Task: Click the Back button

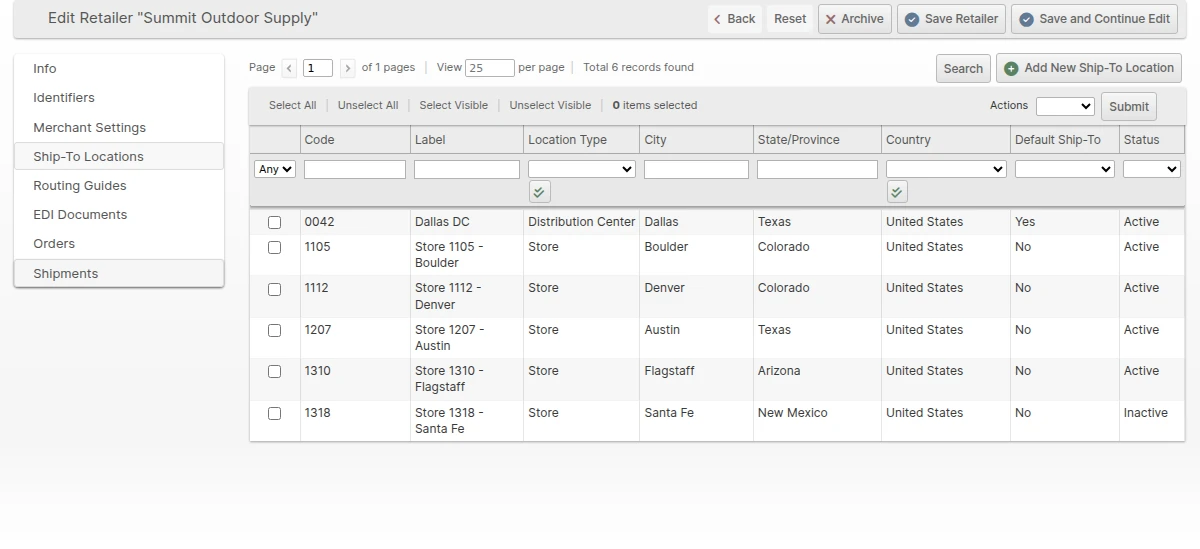Action: [735, 19]
